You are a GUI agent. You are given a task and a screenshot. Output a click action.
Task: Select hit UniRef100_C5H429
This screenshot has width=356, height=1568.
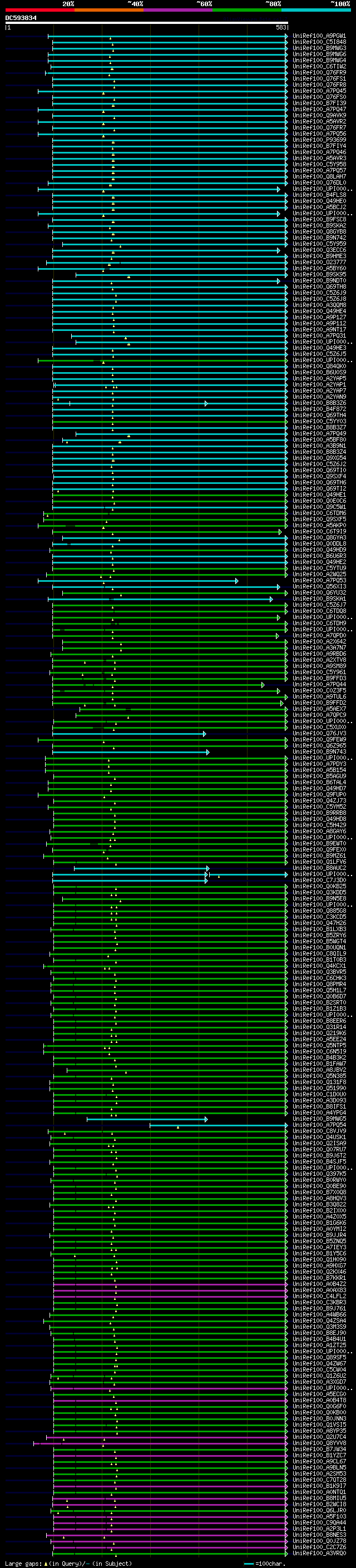point(319,825)
